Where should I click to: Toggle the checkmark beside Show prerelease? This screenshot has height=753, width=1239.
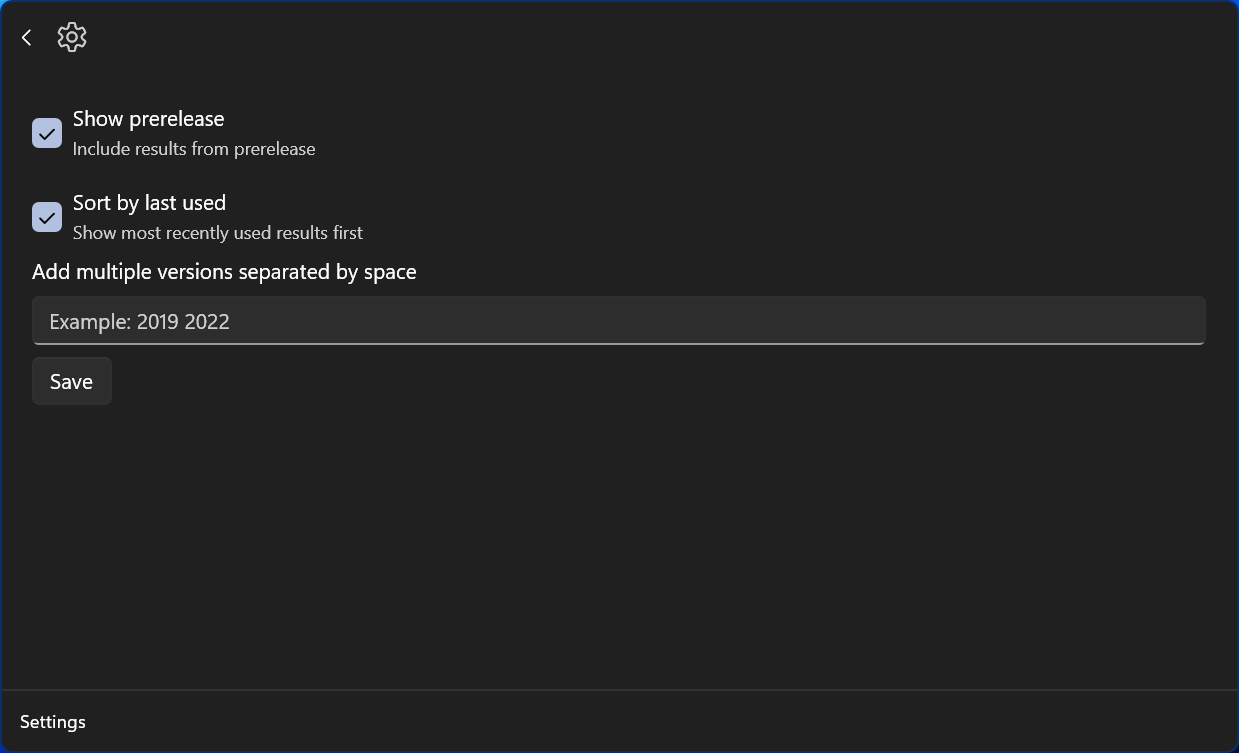coord(47,133)
